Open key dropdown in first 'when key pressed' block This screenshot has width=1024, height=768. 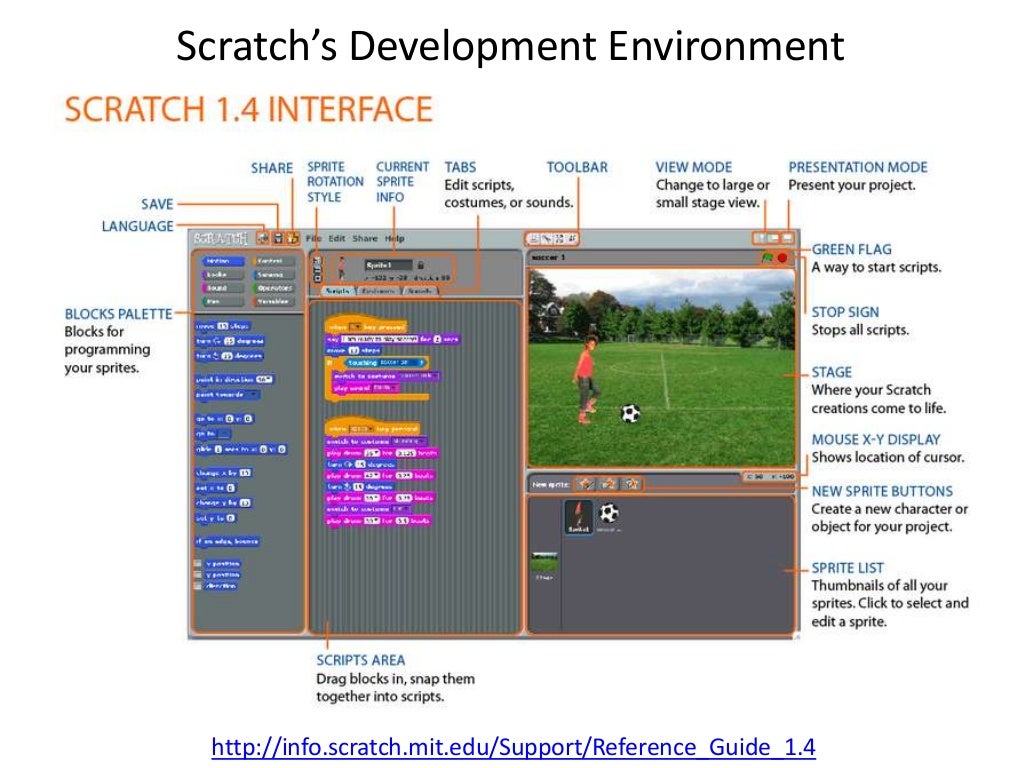[357, 327]
